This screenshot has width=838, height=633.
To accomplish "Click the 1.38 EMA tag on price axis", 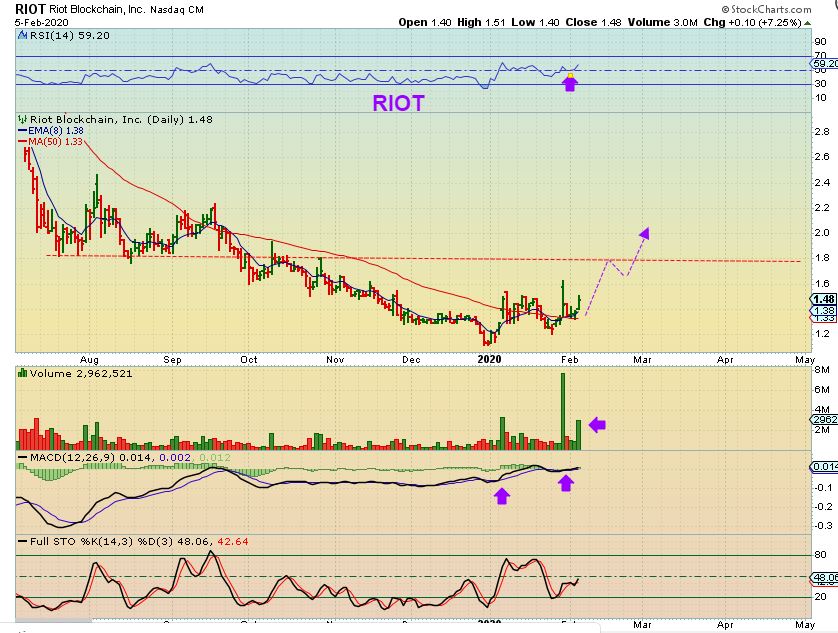I will click(824, 311).
